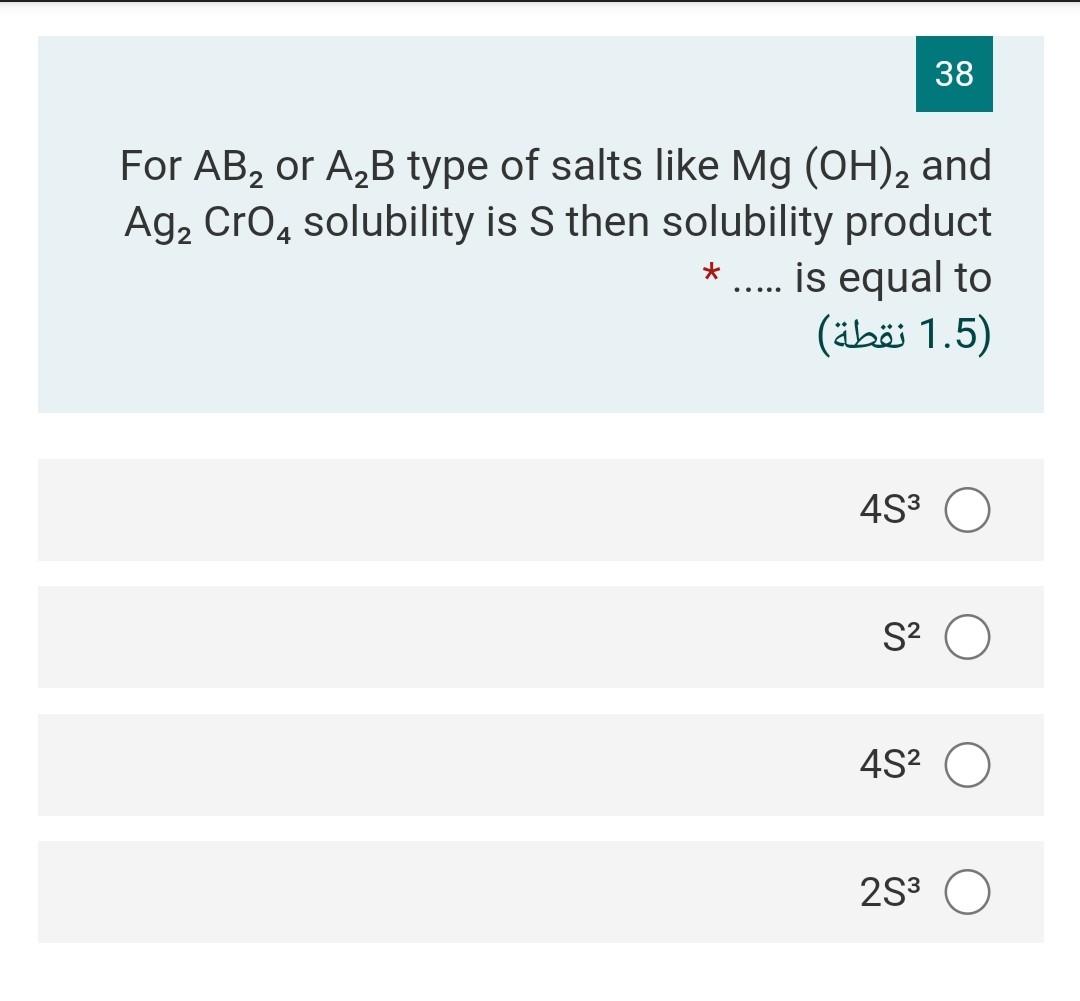Select the 4S² answer radio button
1080x1001 pixels.
point(966,765)
